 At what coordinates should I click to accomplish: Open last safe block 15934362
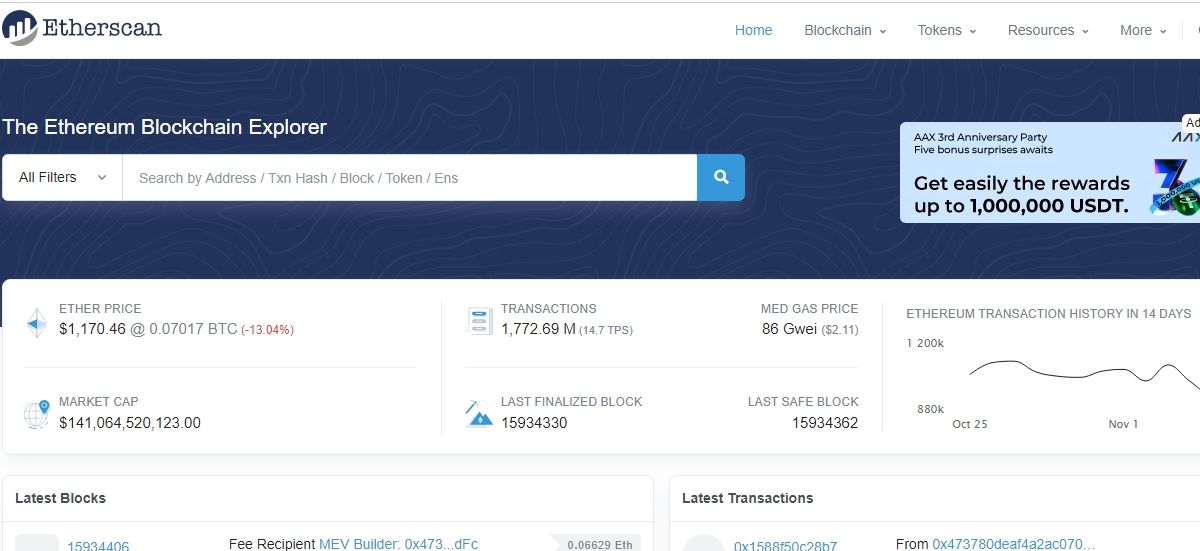point(825,423)
